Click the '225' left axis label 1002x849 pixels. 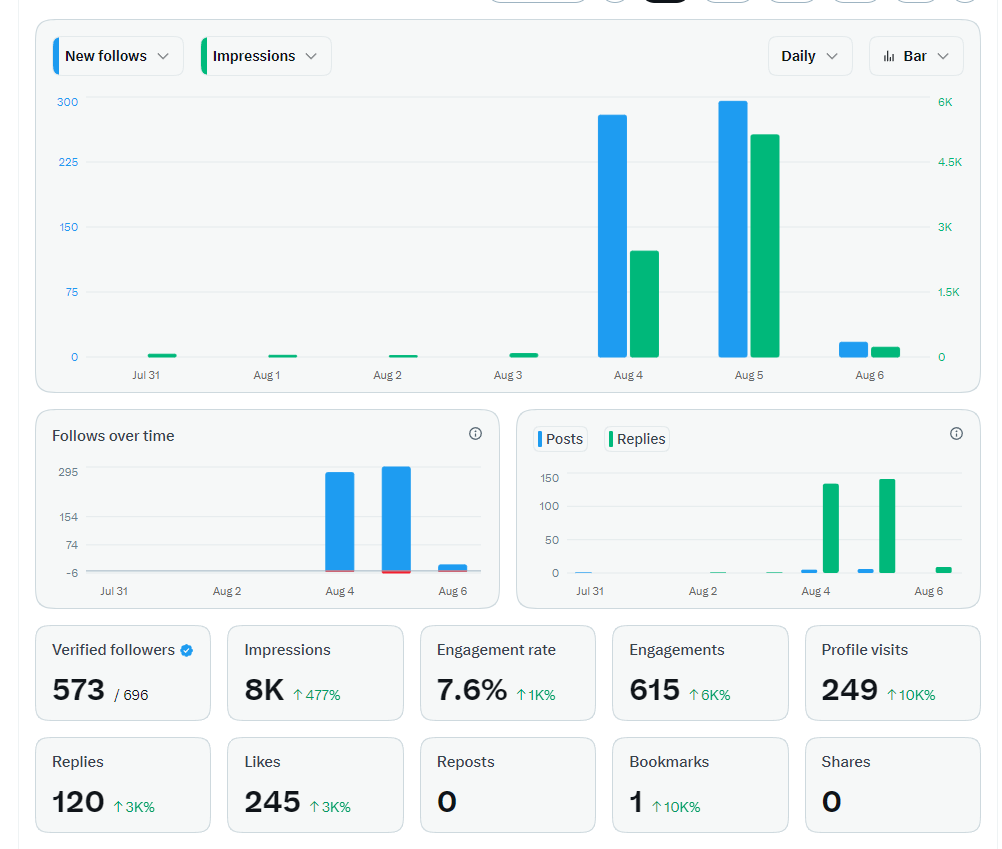tap(68, 162)
